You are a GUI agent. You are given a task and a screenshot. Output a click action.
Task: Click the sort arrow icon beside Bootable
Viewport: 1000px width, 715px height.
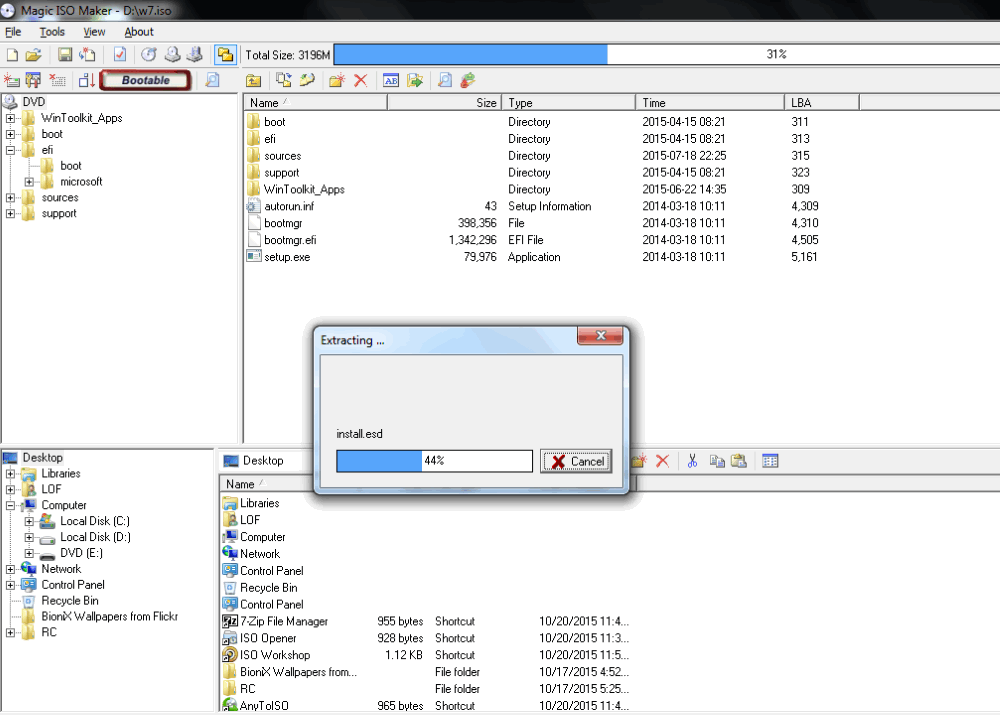87,80
